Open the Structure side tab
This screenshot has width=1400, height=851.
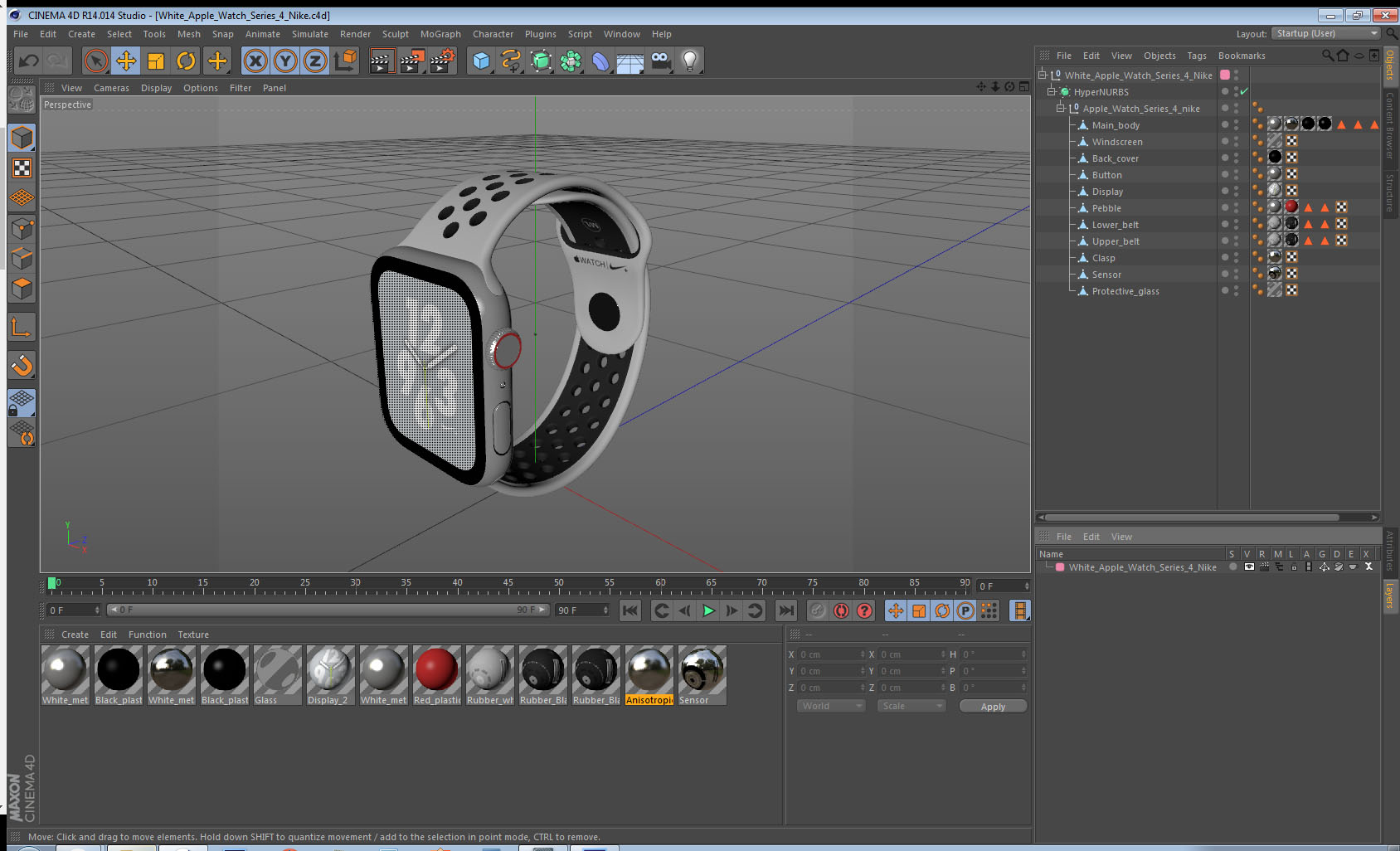click(x=1390, y=193)
